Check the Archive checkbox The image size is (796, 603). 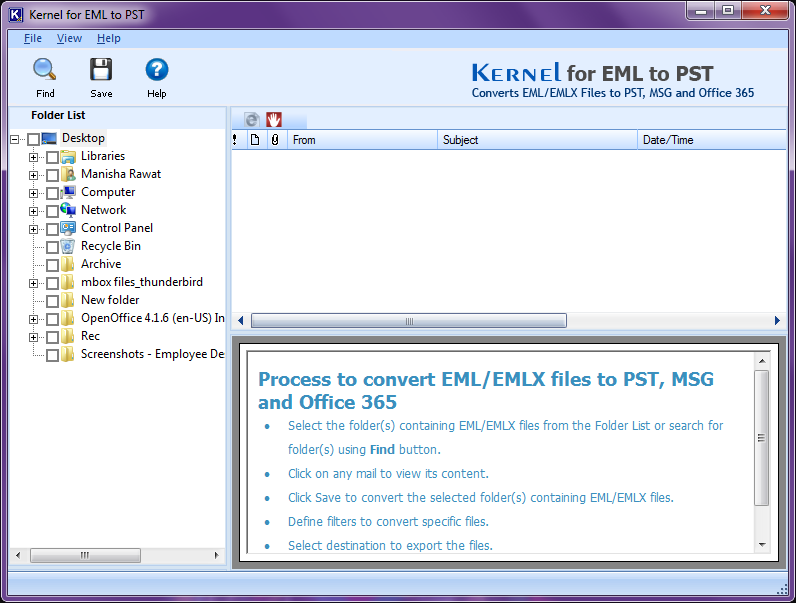[52, 265]
